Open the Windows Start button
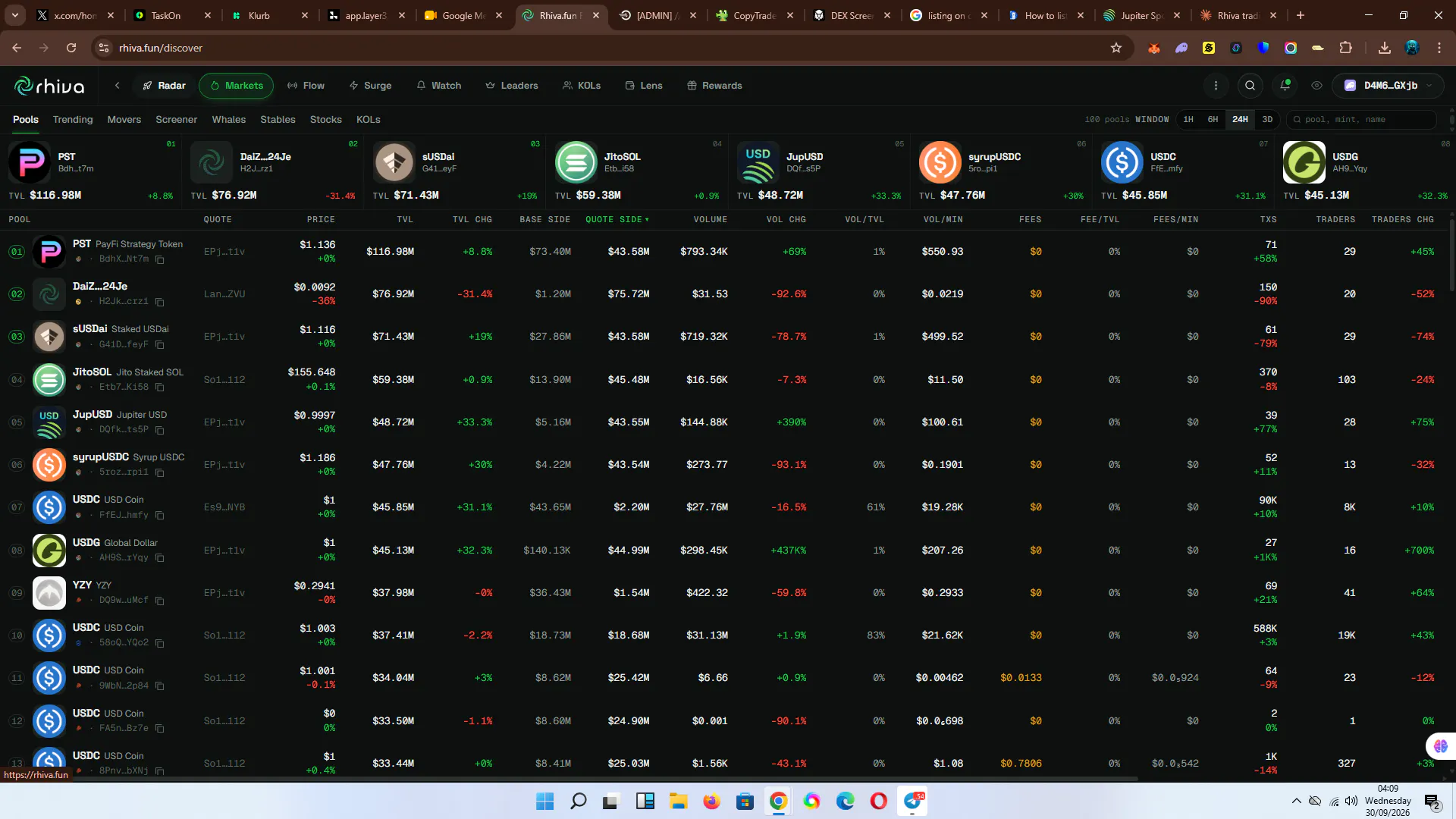The height and width of the screenshot is (819, 1456). coord(544,801)
